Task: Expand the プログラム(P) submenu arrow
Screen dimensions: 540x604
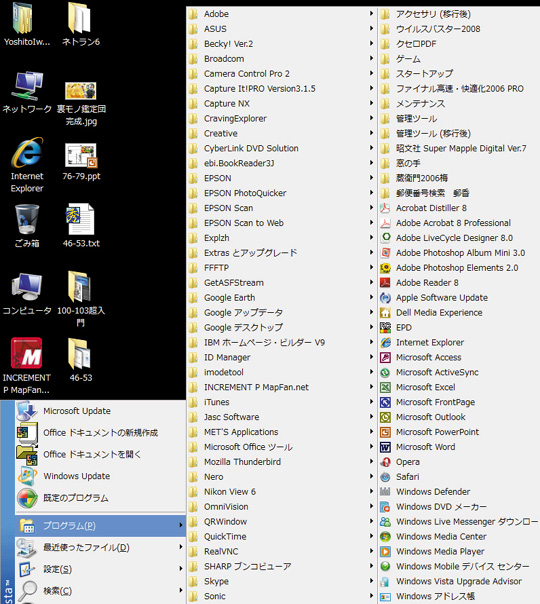Action: click(x=181, y=525)
